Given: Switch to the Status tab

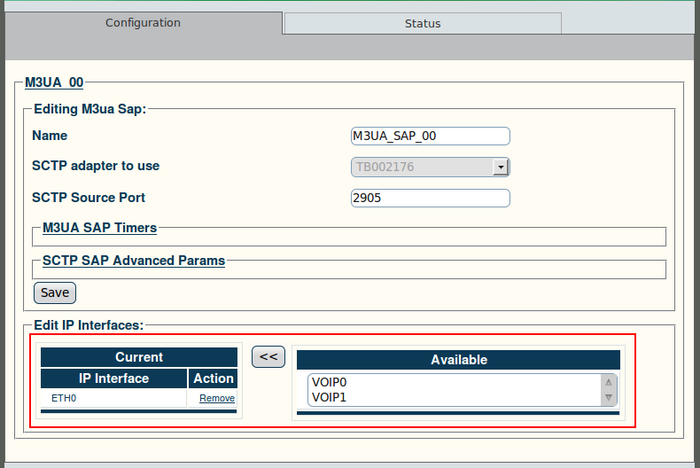Looking at the screenshot, I should pyautogui.click(x=422, y=23).
